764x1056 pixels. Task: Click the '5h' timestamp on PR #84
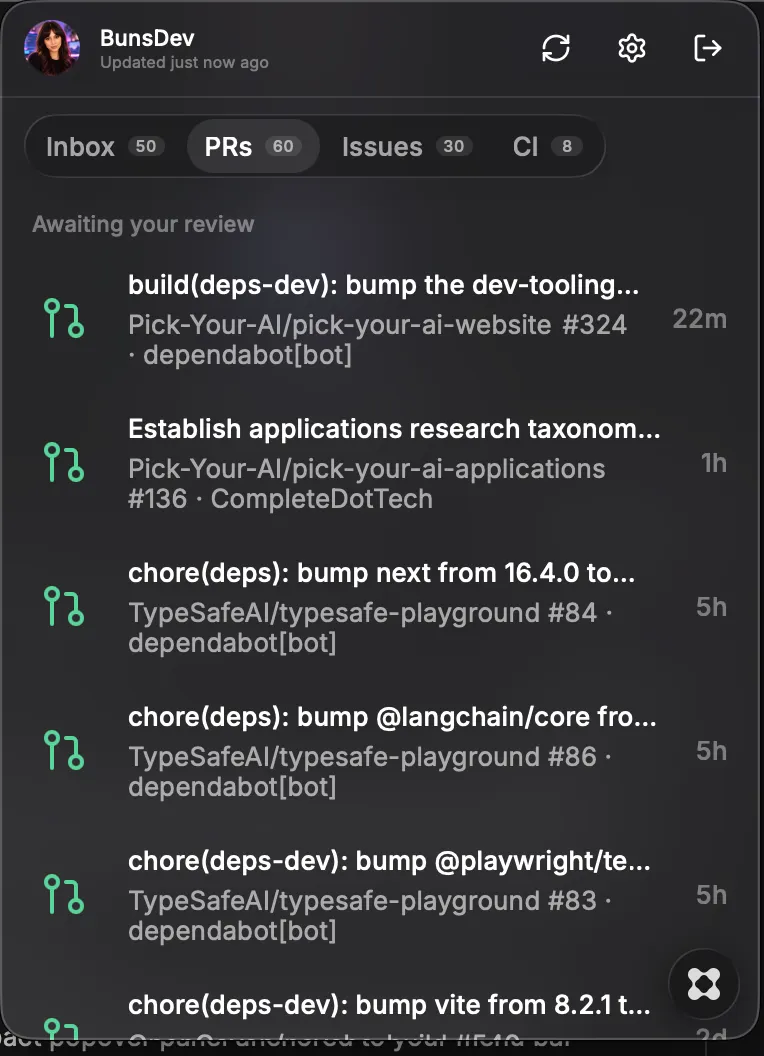click(711, 607)
